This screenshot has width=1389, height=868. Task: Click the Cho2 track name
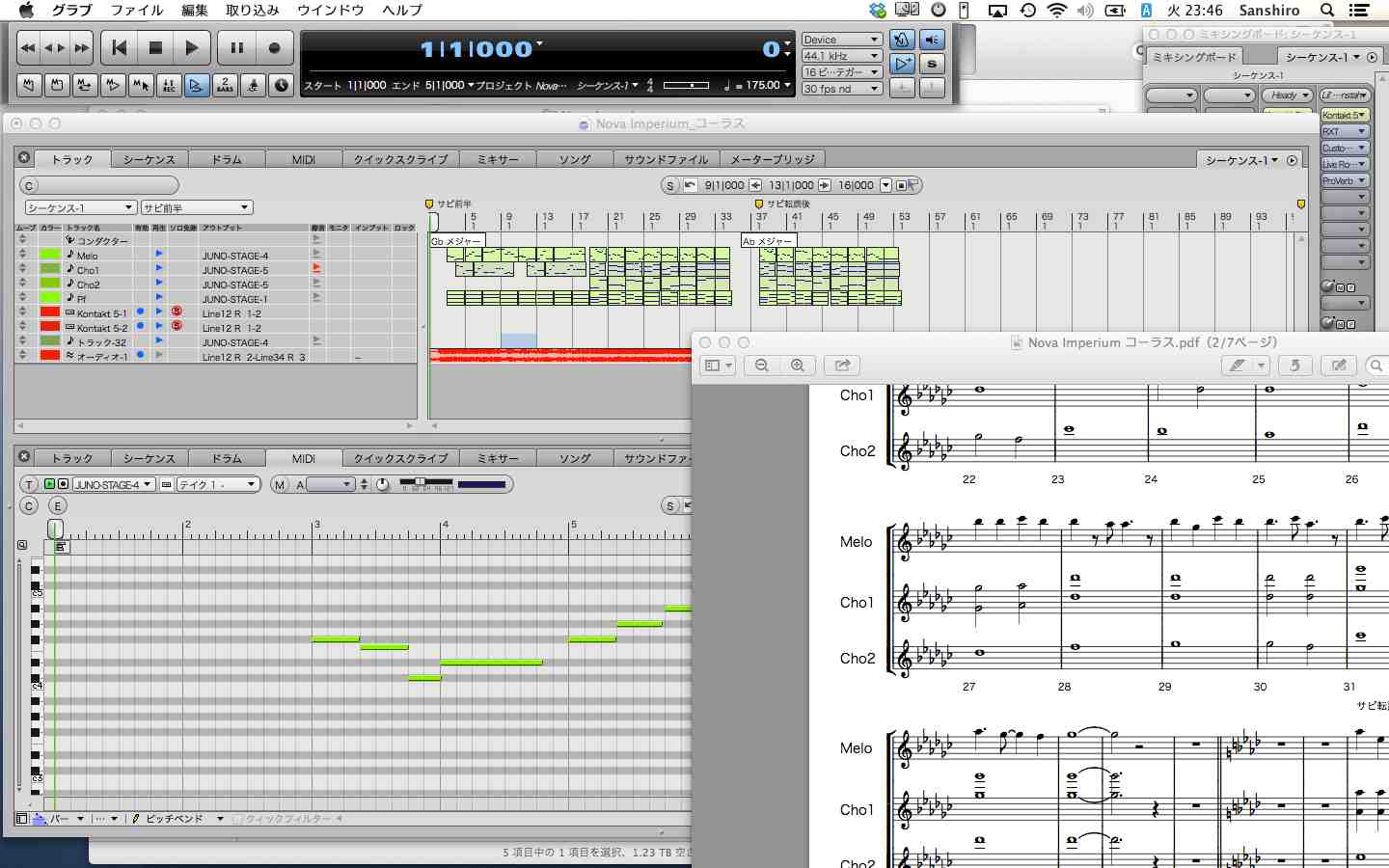(89, 285)
